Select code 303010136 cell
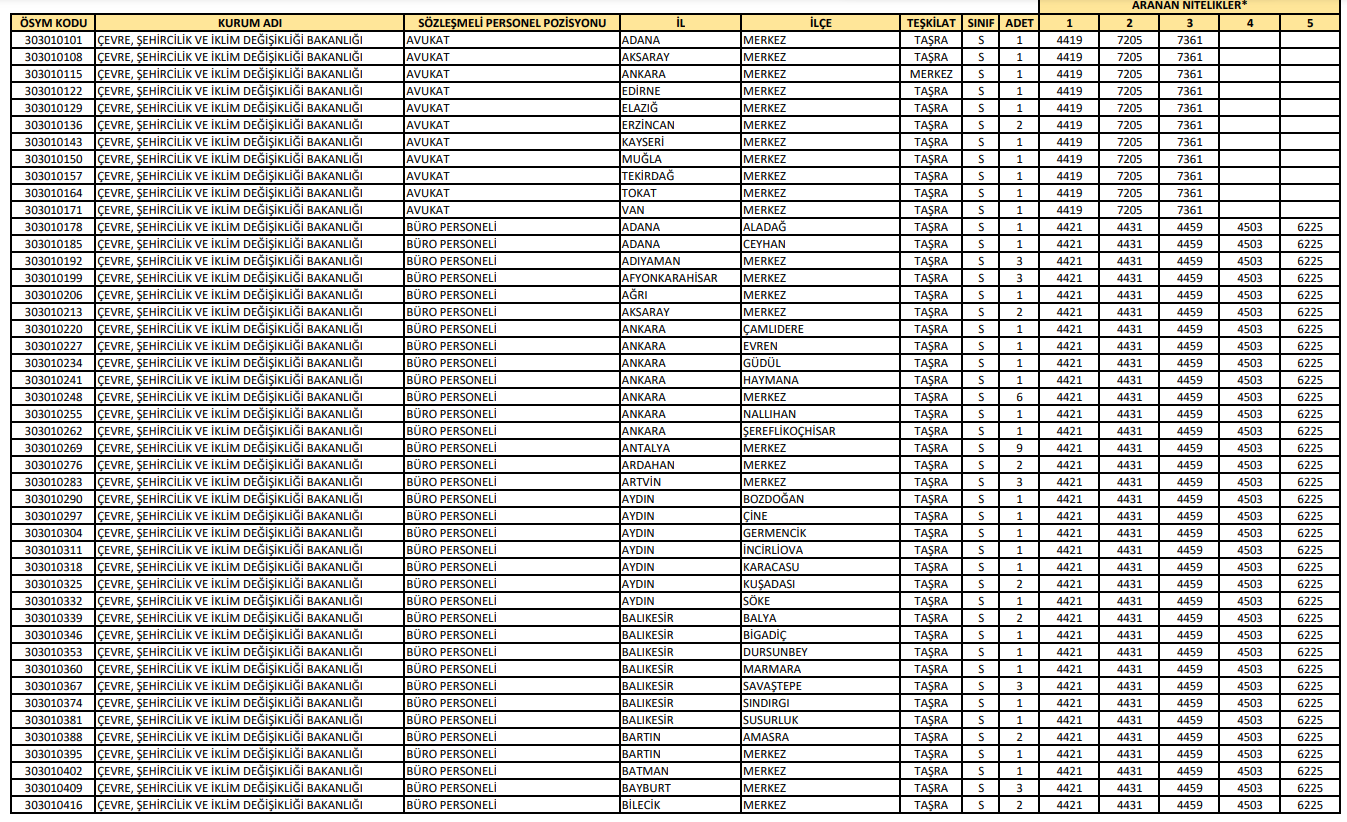 click(x=53, y=125)
